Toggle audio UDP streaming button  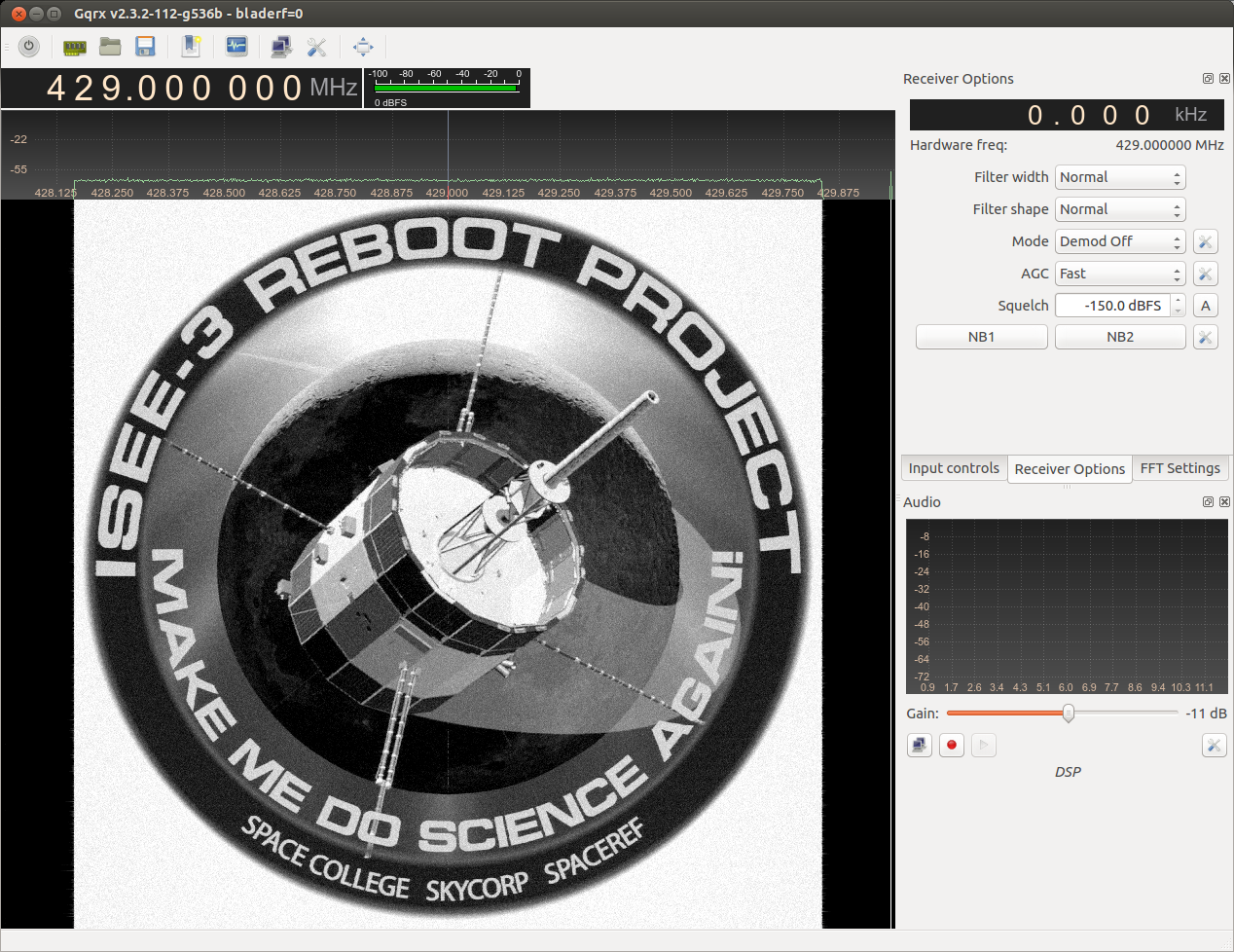tap(920, 746)
